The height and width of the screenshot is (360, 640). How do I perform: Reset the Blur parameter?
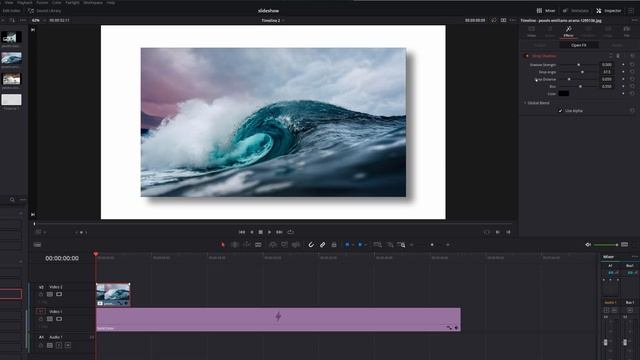coord(632,87)
